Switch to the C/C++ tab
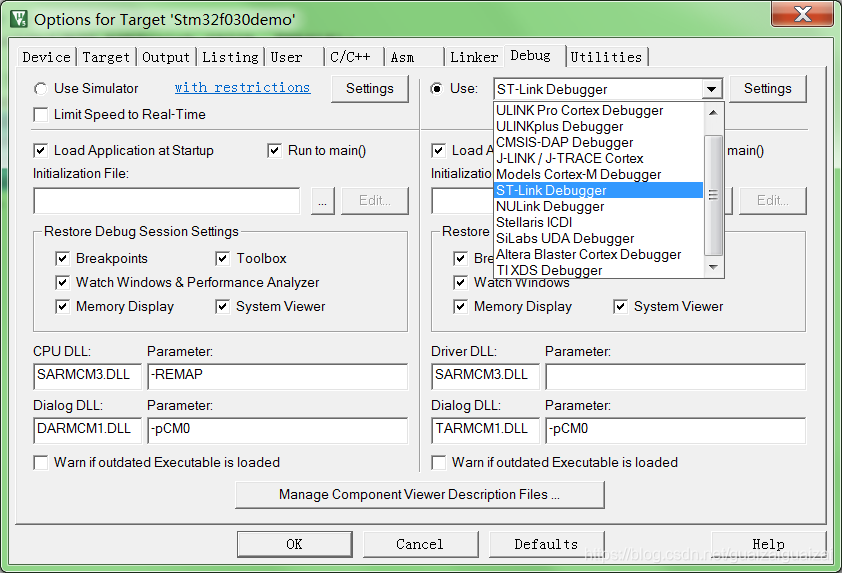Viewport: 842px width, 573px height. (354, 57)
